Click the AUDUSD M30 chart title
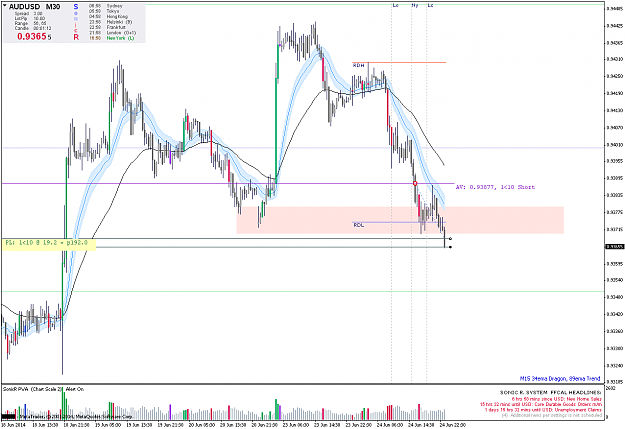 click(34, 6)
